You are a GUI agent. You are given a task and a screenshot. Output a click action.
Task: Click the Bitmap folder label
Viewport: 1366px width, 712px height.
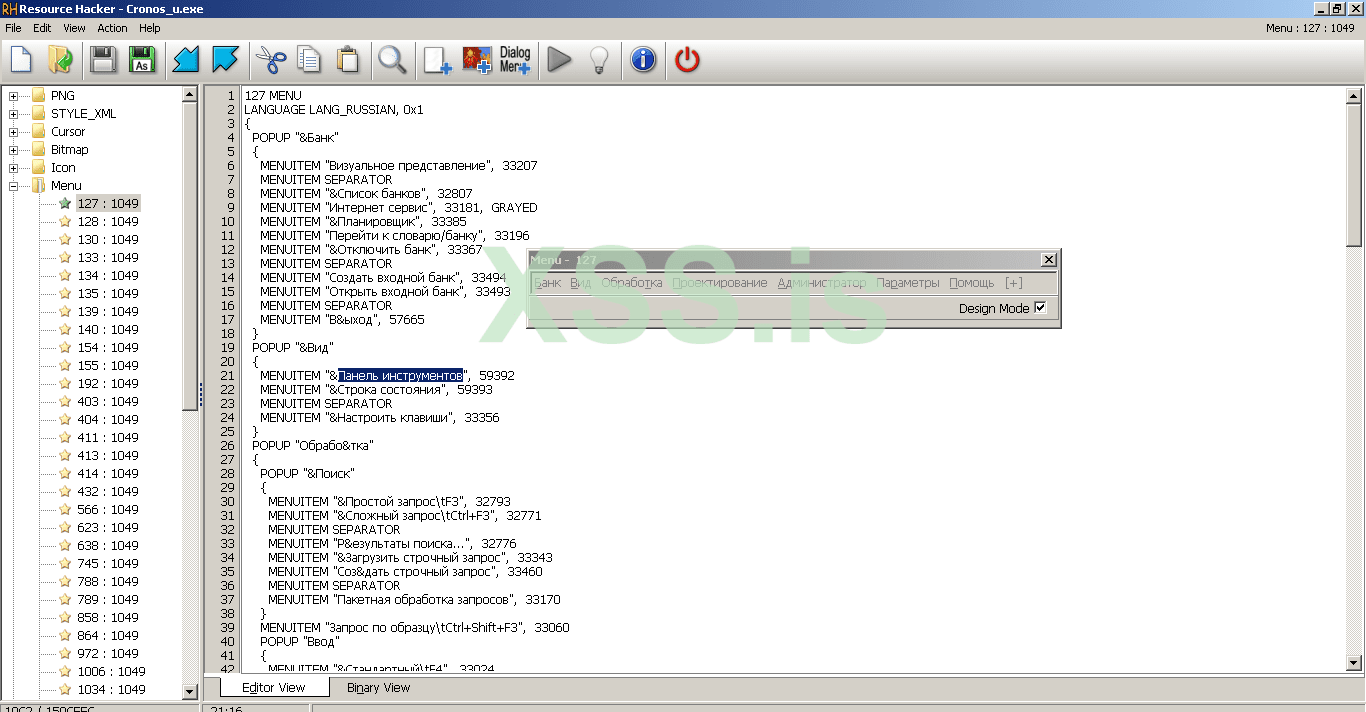[70, 150]
